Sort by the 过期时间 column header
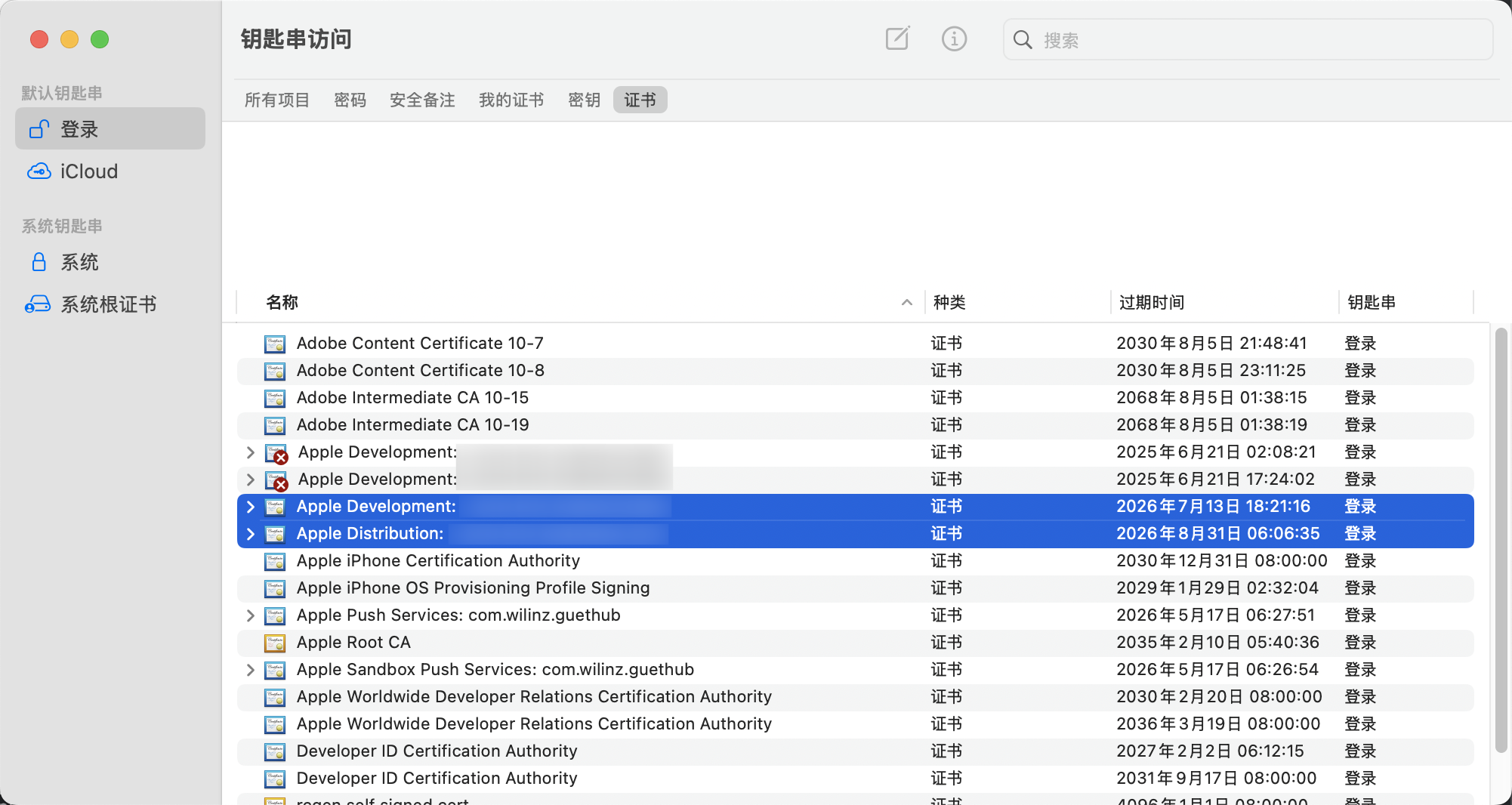The width and height of the screenshot is (1512, 805). point(1152,303)
